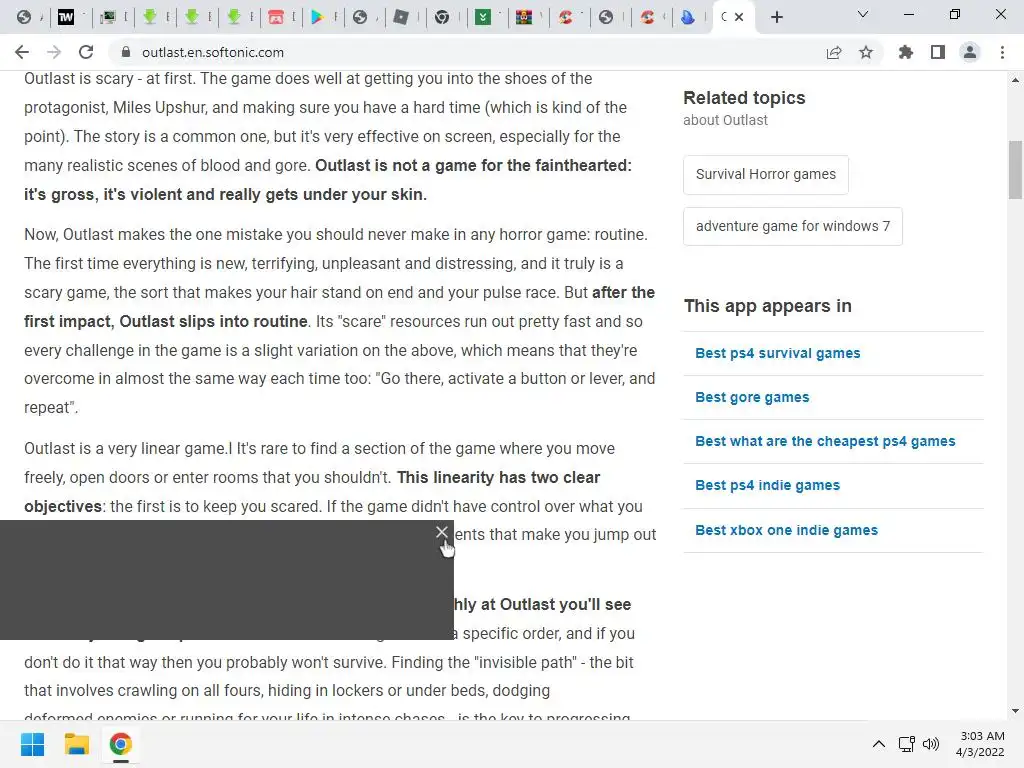Switch to the Chrome logo tab

coord(442,17)
